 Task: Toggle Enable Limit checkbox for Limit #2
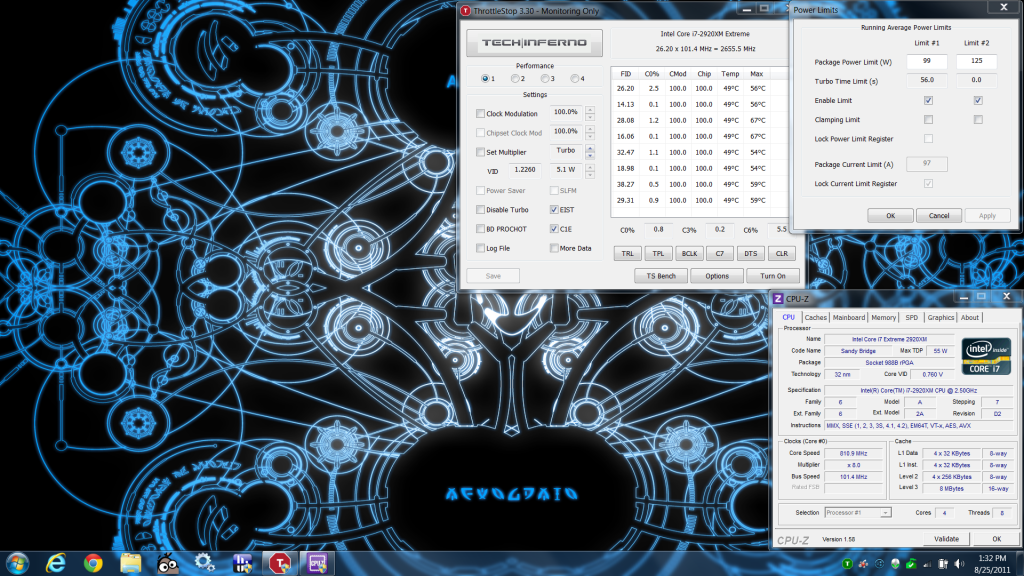[978, 101]
